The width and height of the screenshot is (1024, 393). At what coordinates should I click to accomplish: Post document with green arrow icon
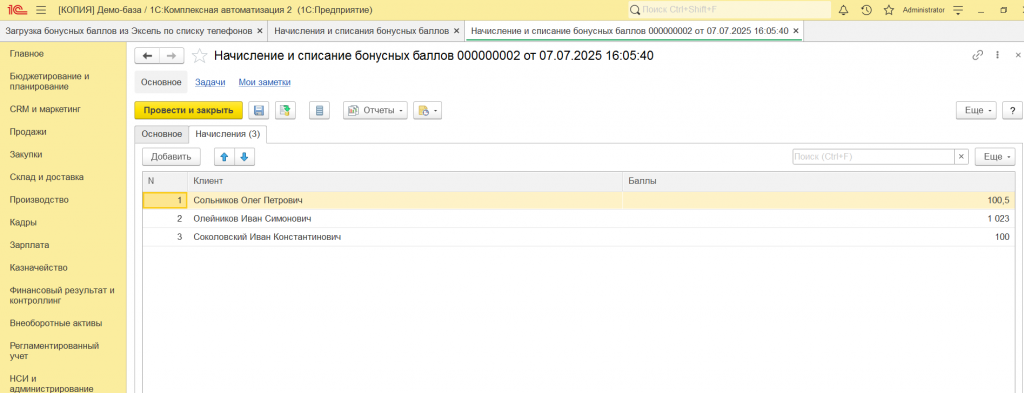[285, 110]
